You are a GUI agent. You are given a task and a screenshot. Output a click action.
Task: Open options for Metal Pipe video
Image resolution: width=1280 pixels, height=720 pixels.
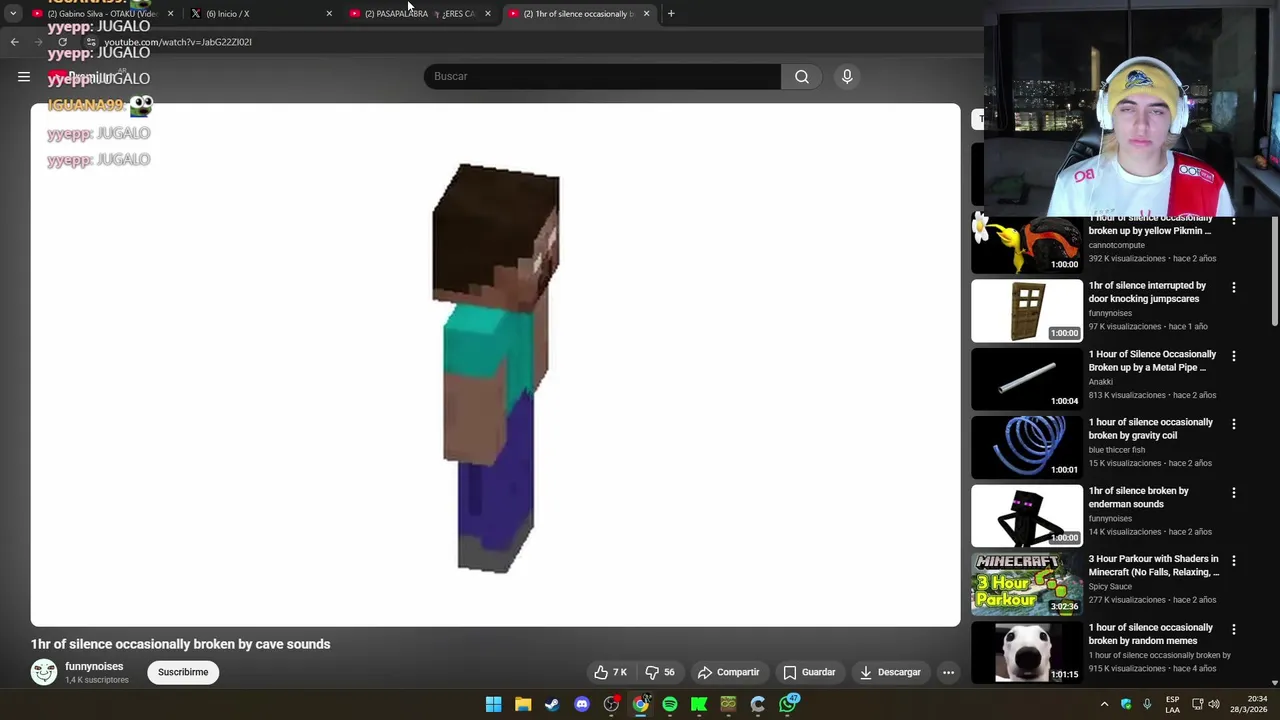(x=1233, y=356)
